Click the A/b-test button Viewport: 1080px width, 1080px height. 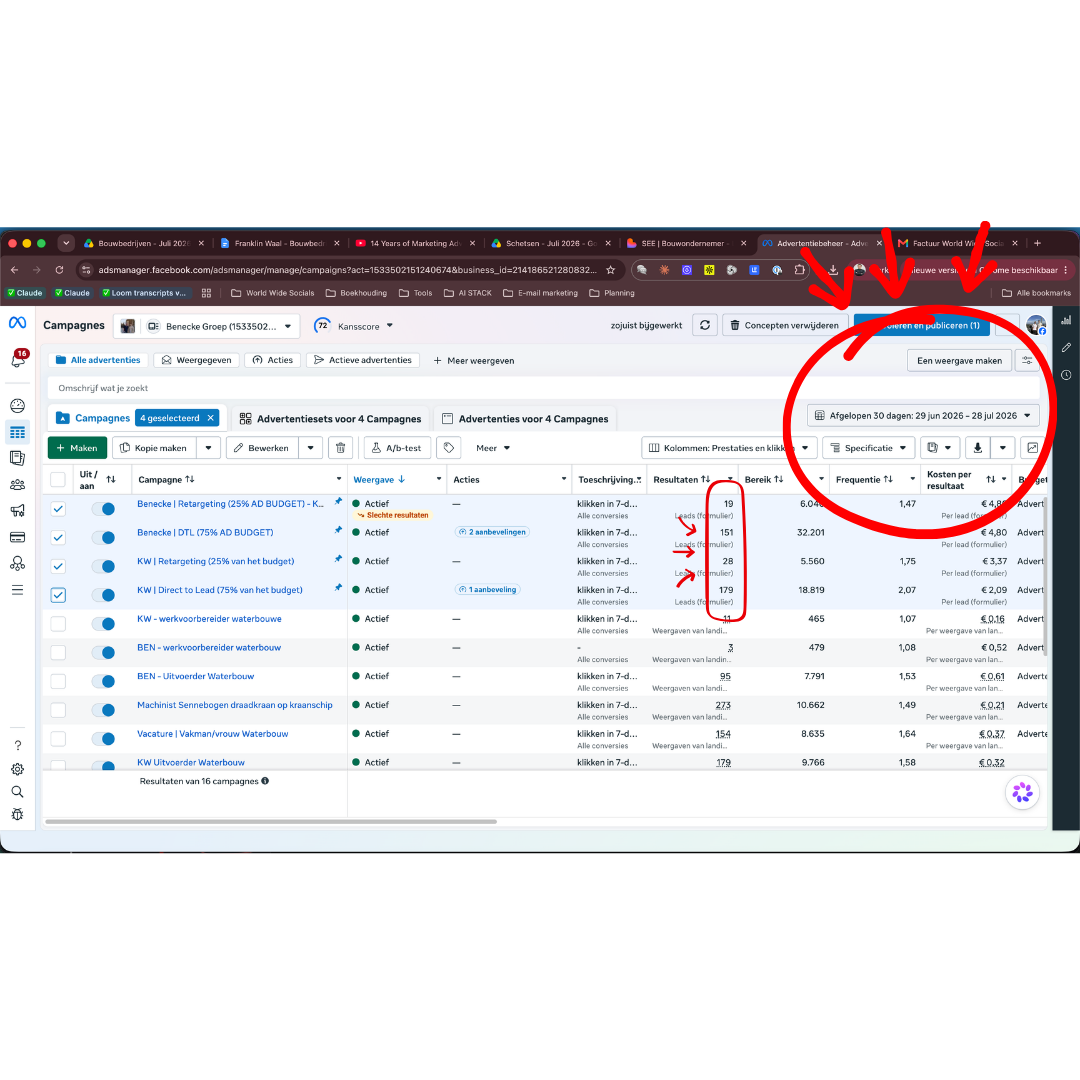click(397, 448)
